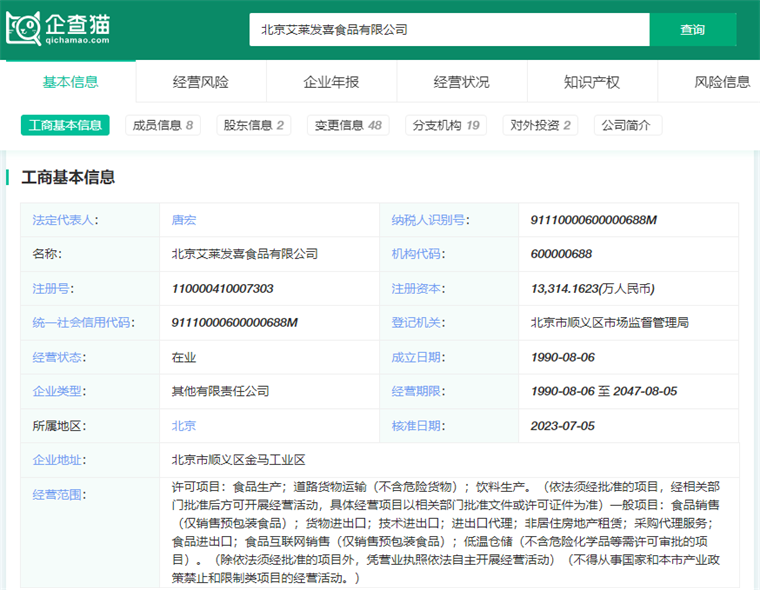This screenshot has width=760, height=590.
Task: Click legal representative link 唐宏
Action: (x=184, y=220)
